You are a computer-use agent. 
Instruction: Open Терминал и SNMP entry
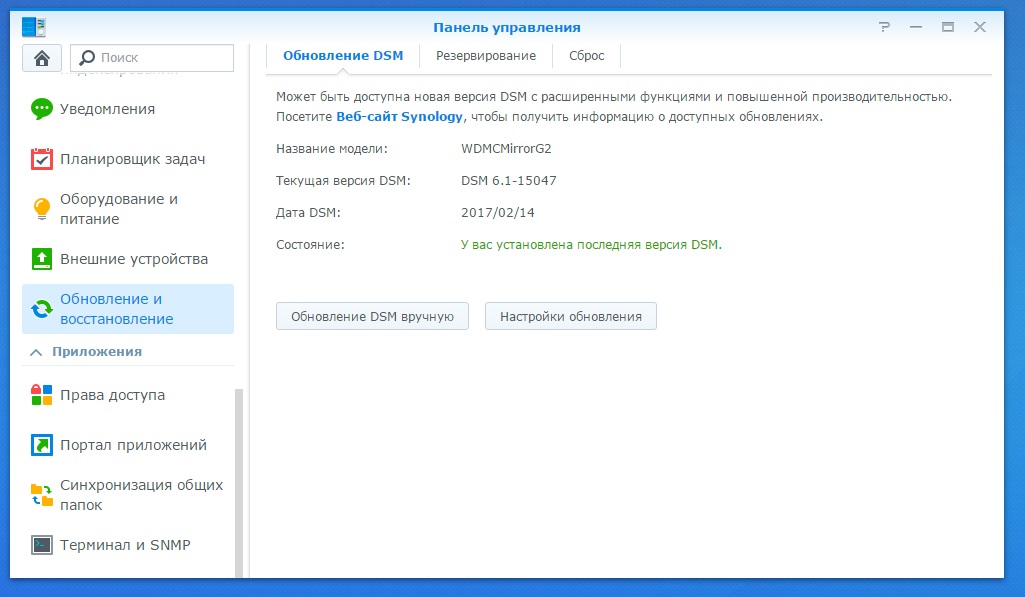[127, 545]
